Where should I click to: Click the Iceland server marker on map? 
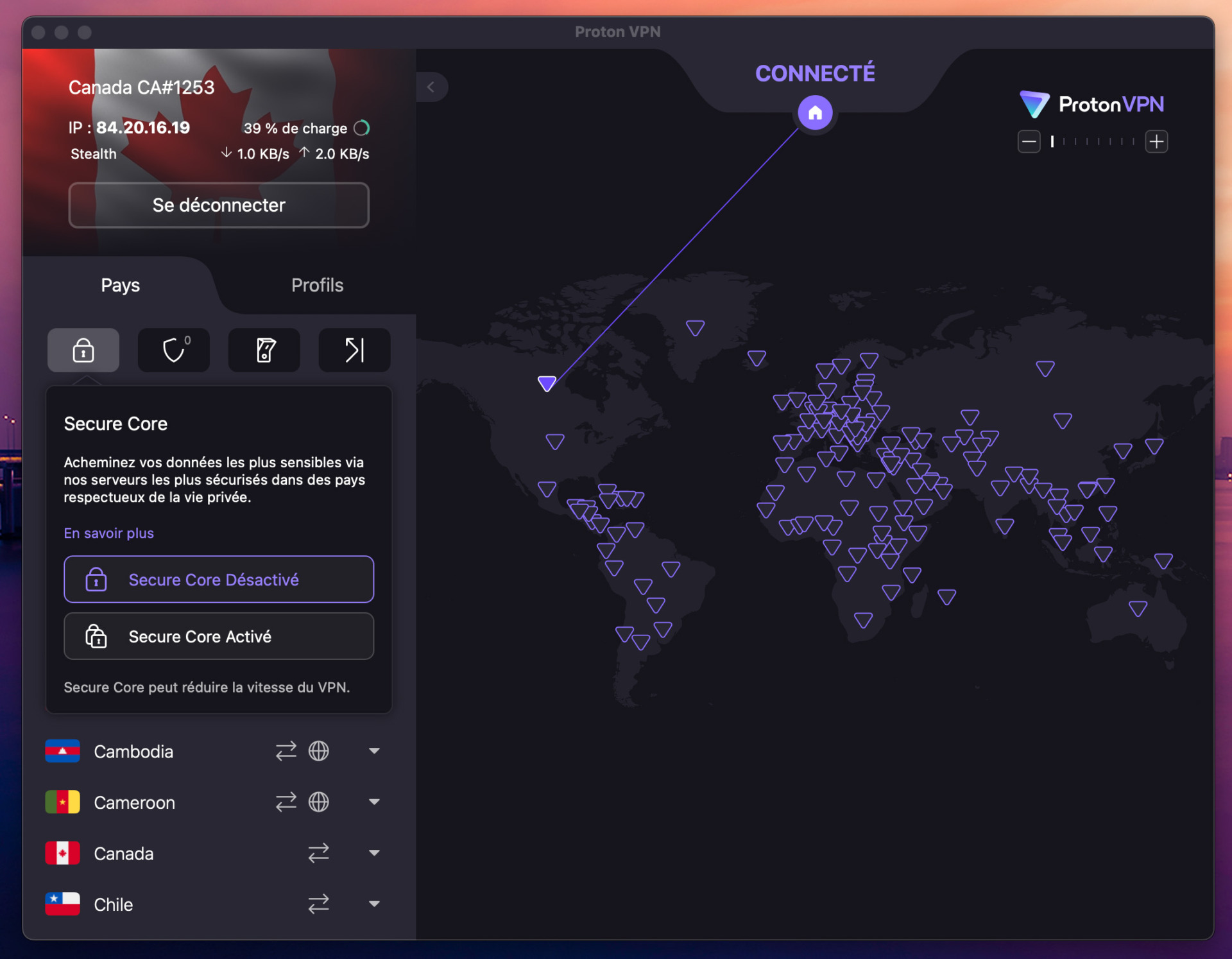point(757,358)
